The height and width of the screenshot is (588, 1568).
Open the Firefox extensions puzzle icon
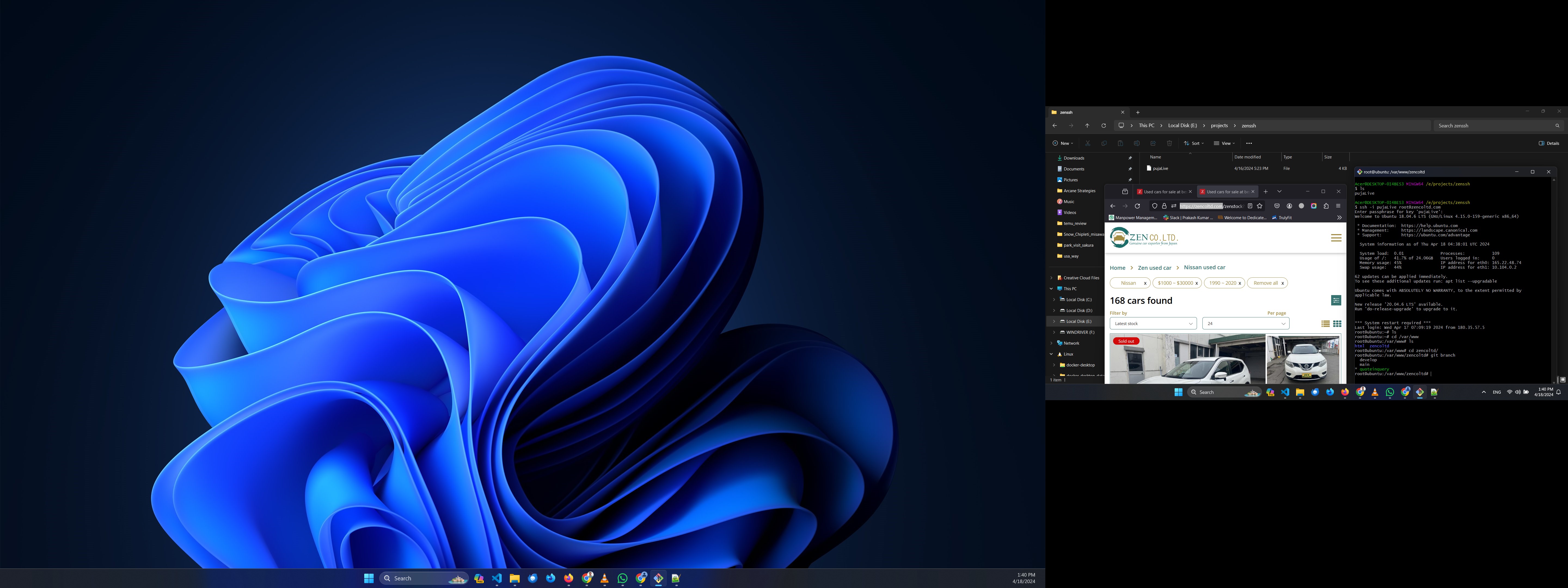pyautogui.click(x=1326, y=206)
